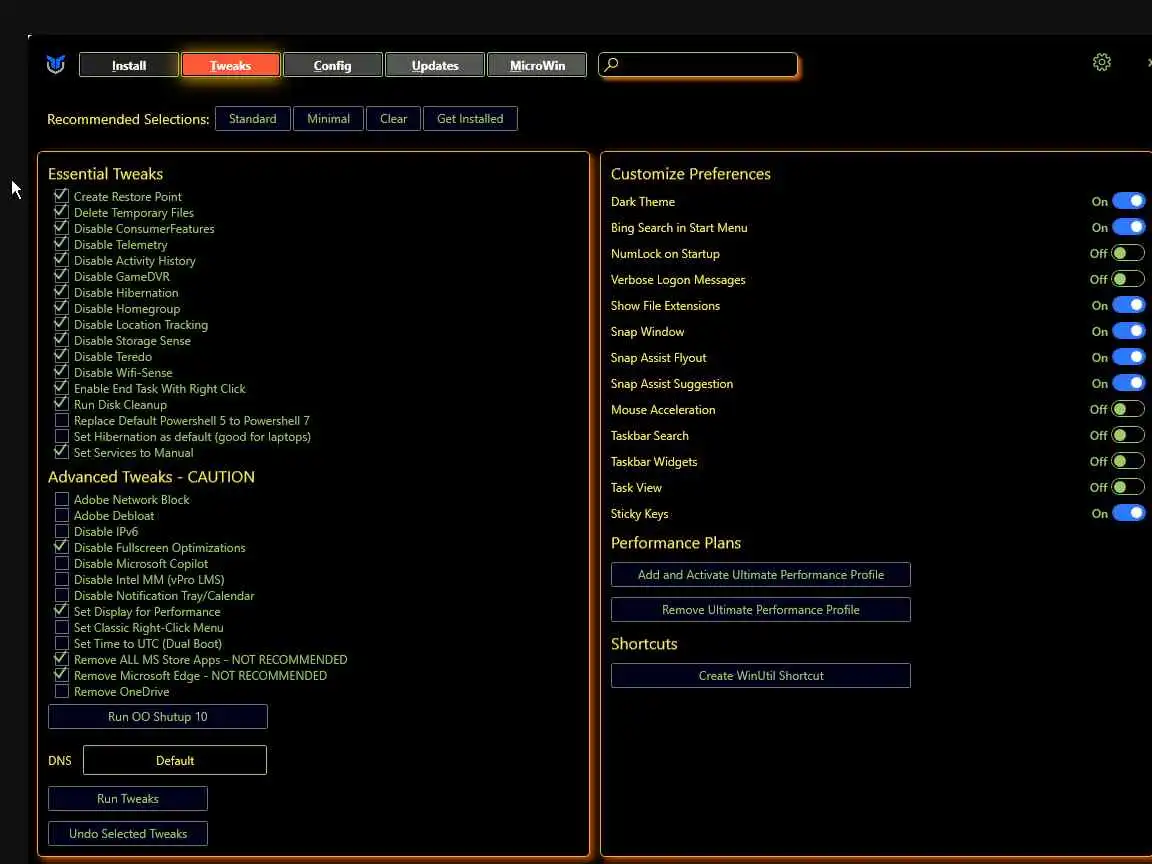Focus the search input field
The image size is (1152, 864).
[698, 65]
